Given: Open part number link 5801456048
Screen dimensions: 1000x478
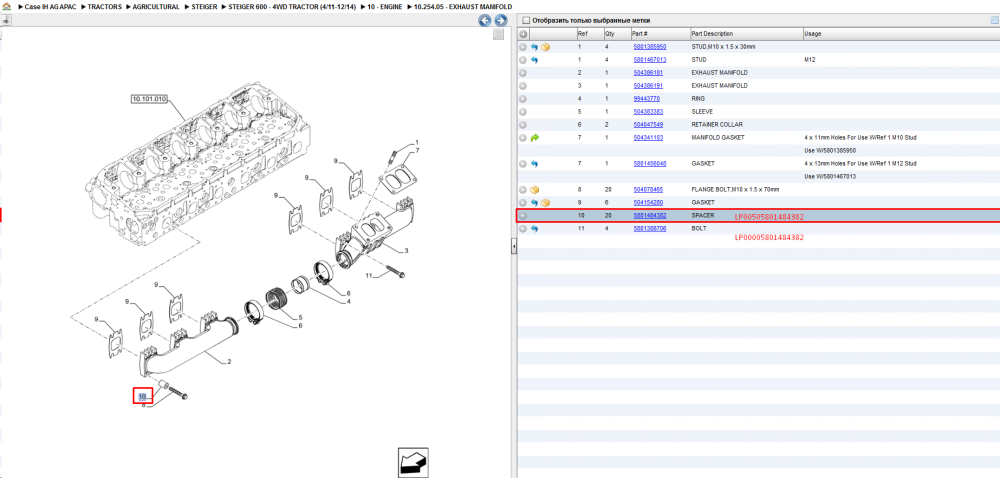Looking at the screenshot, I should (649, 164).
